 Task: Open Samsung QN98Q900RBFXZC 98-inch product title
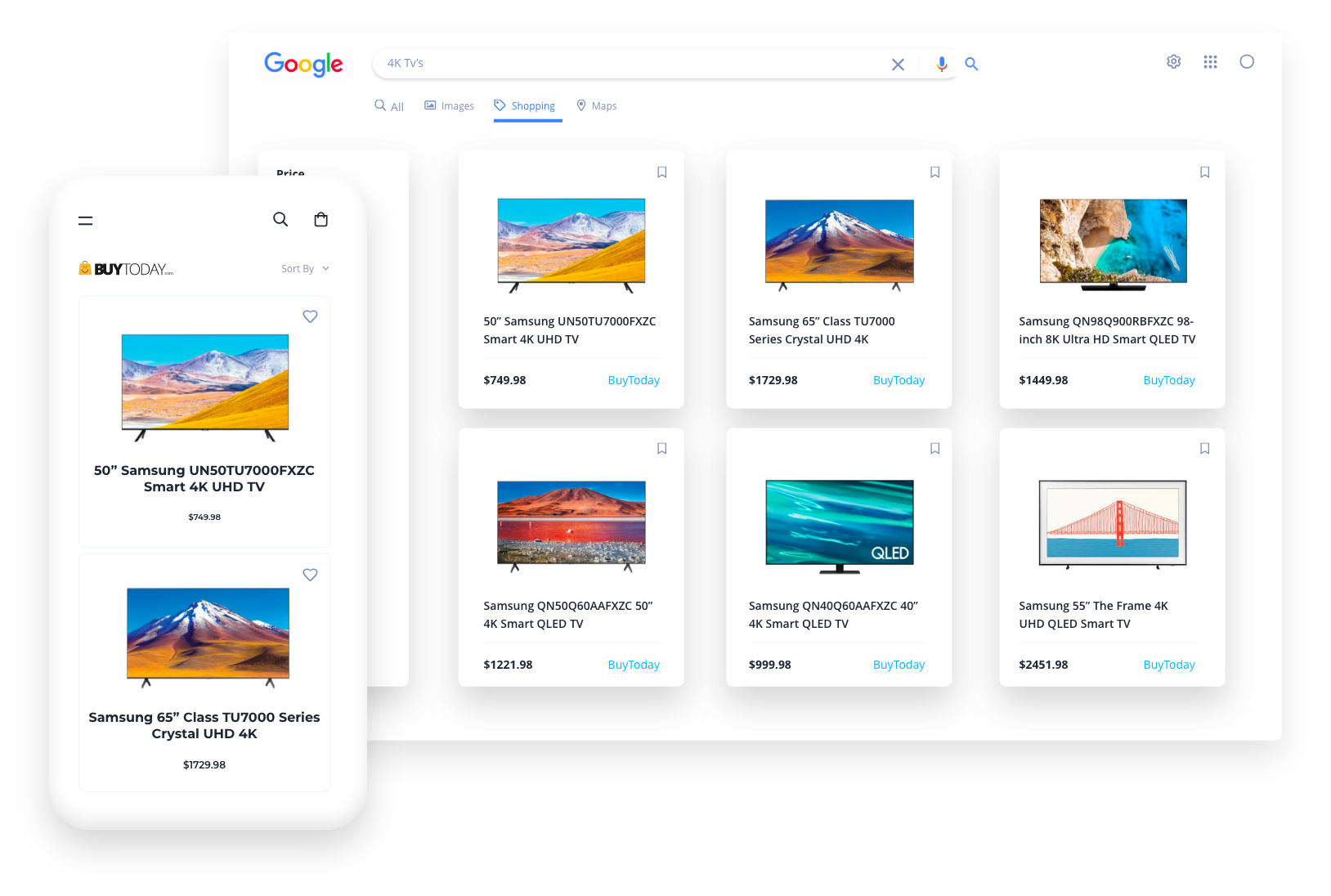1107,330
